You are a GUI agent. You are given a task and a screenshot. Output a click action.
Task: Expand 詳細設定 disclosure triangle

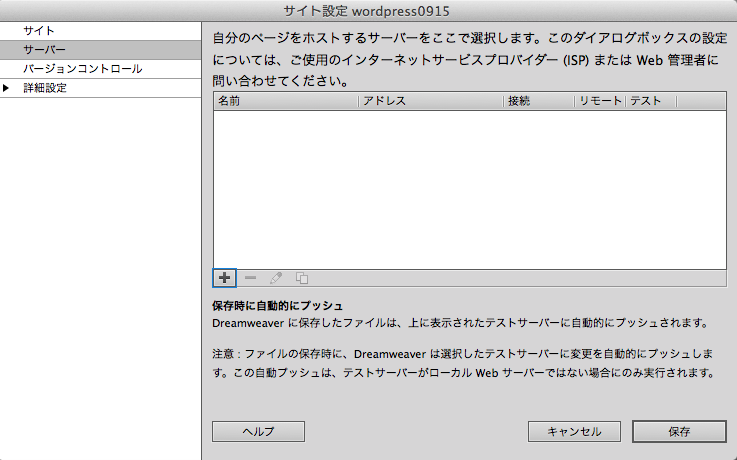point(6,88)
